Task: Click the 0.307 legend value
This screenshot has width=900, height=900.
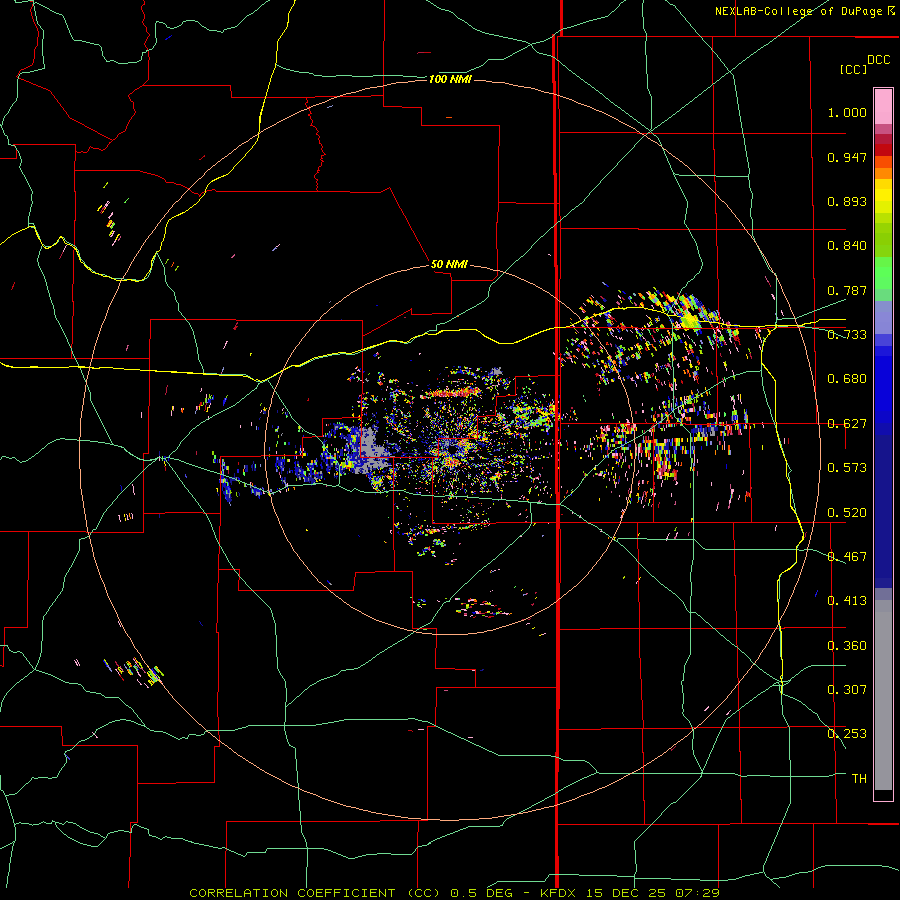Action: tap(847, 689)
